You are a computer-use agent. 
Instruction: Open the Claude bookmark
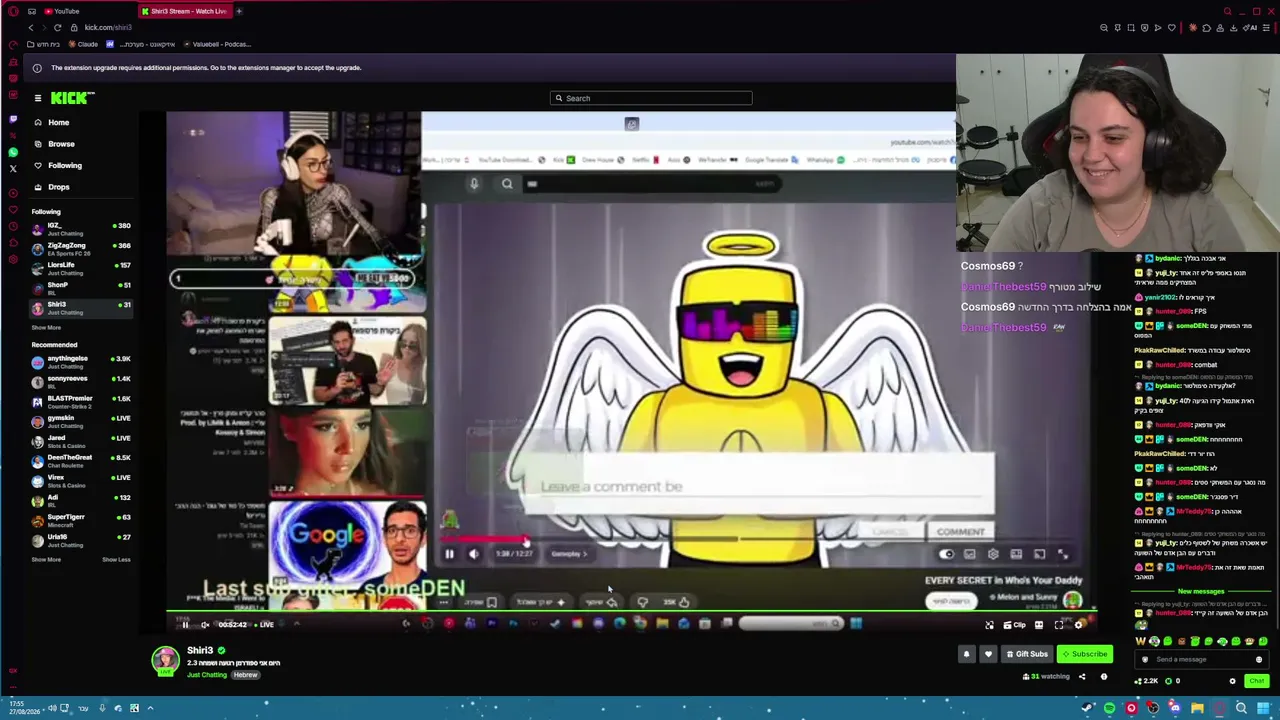pos(84,44)
